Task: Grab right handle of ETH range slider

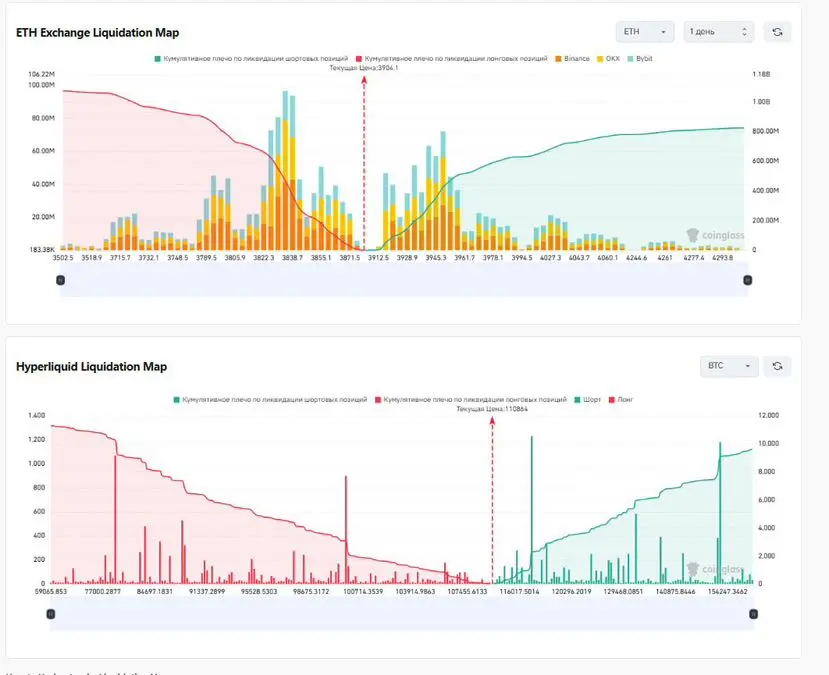Action: 748,280
